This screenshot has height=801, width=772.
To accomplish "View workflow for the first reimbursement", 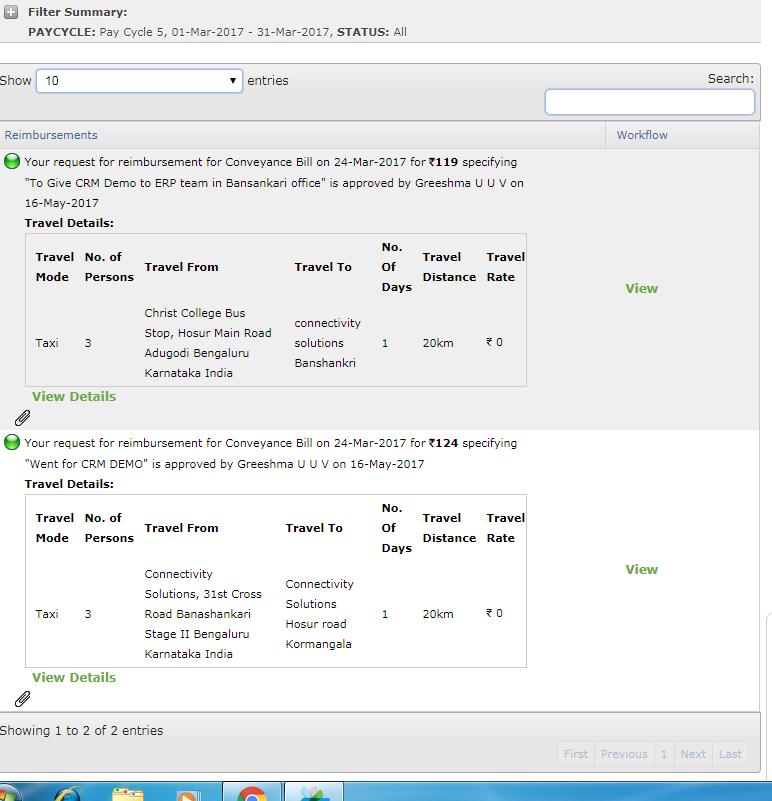I will (x=641, y=289).
